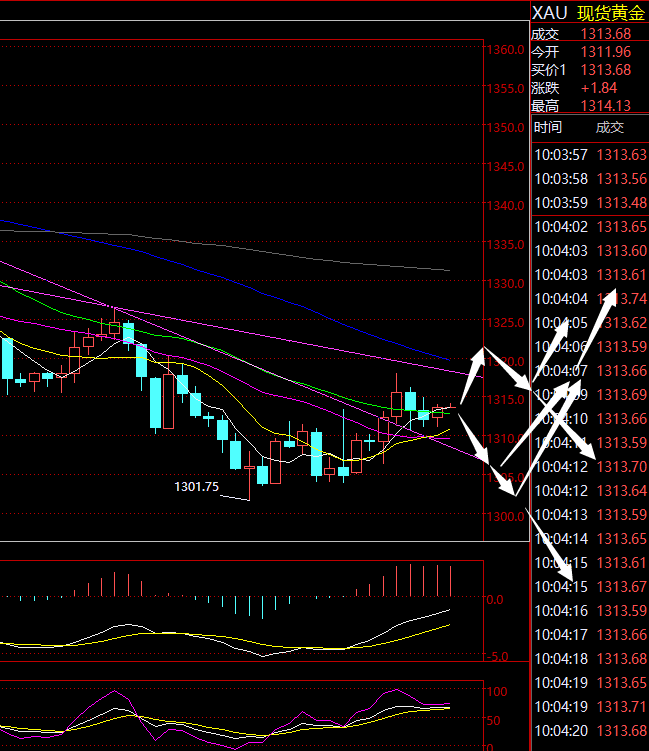Click the 1340.0 price axis label
This screenshot has width=649, height=751.
(x=505, y=206)
